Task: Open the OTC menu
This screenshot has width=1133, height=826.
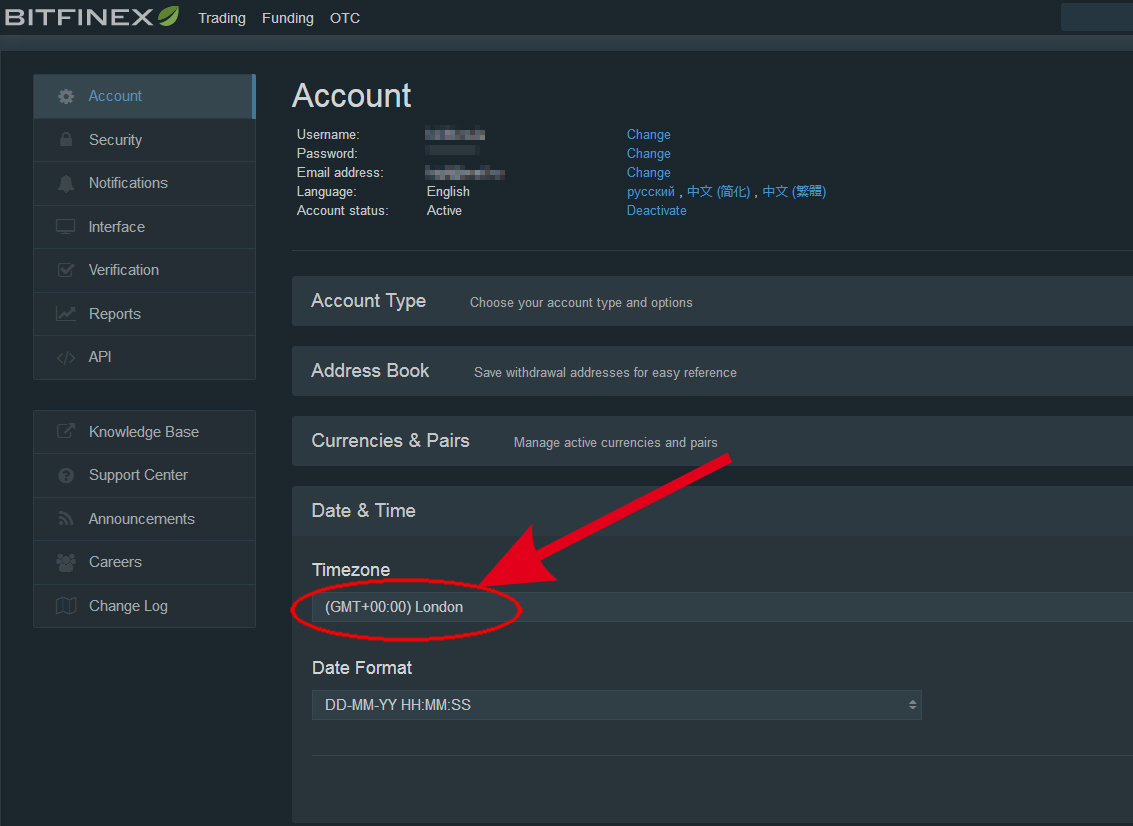Action: coord(345,18)
